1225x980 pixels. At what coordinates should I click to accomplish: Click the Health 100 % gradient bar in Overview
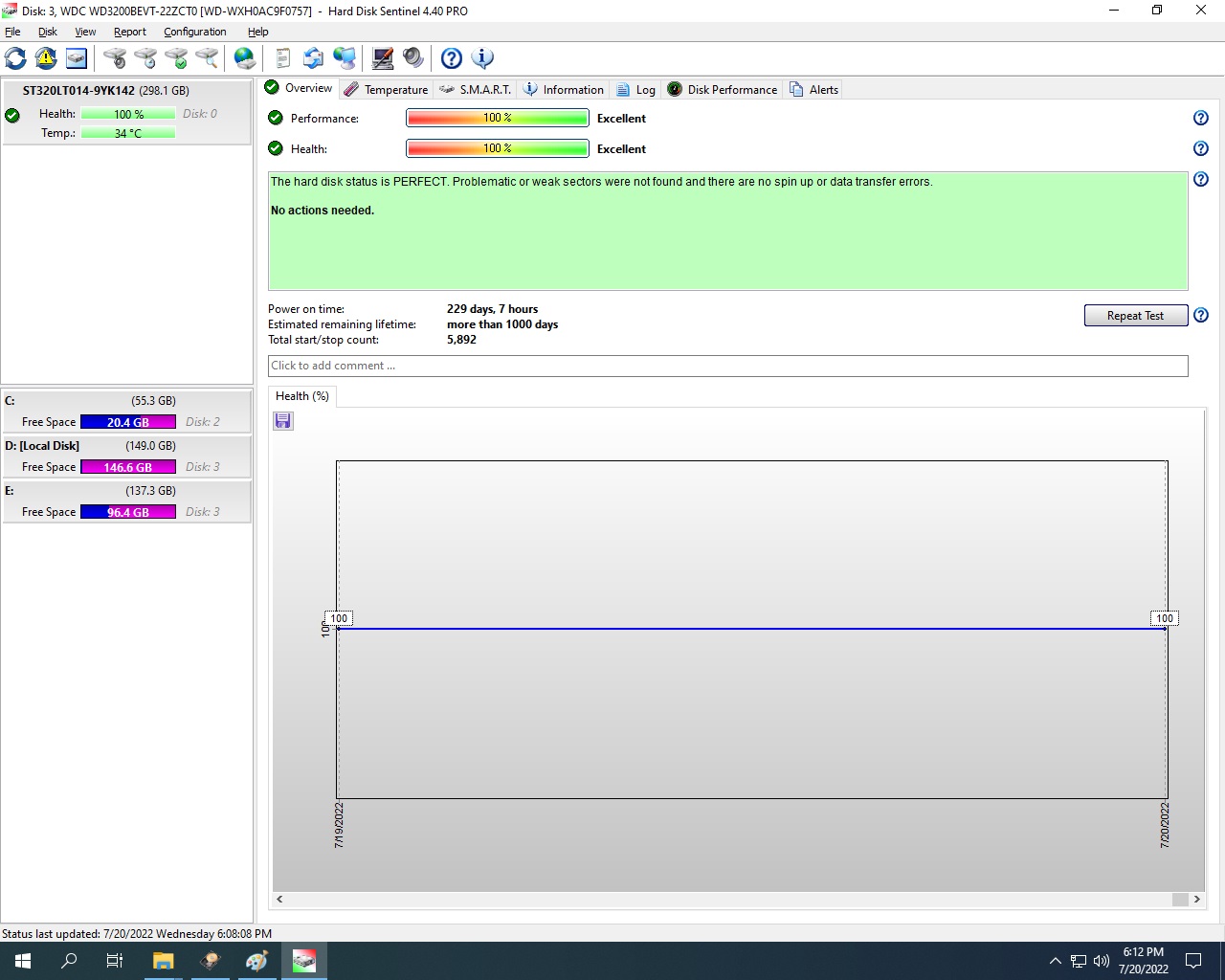coord(498,148)
